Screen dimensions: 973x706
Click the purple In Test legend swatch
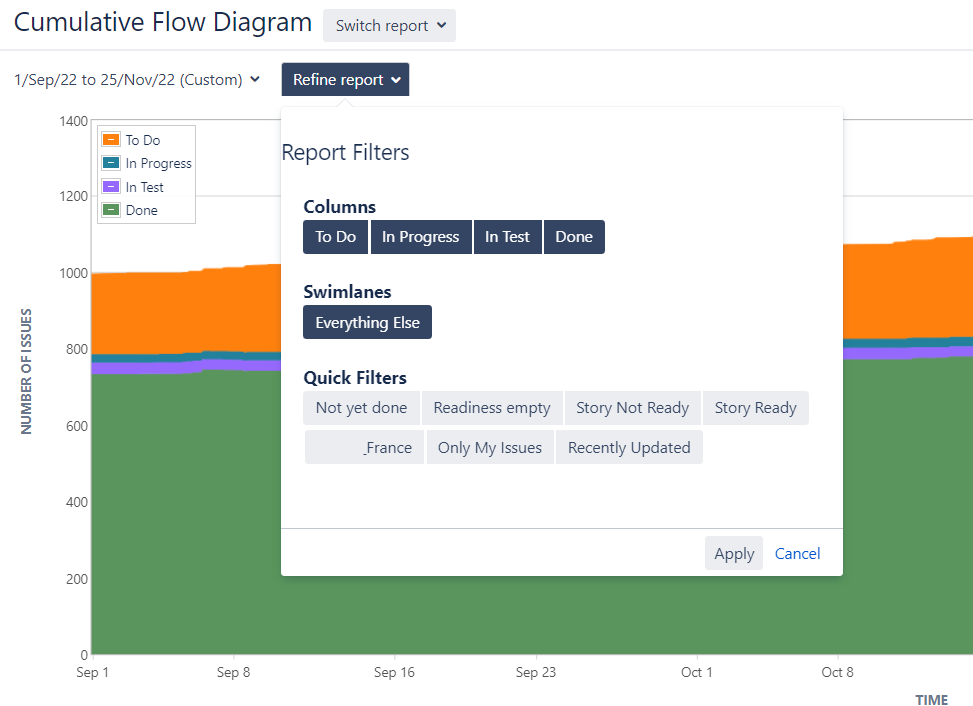[111, 187]
